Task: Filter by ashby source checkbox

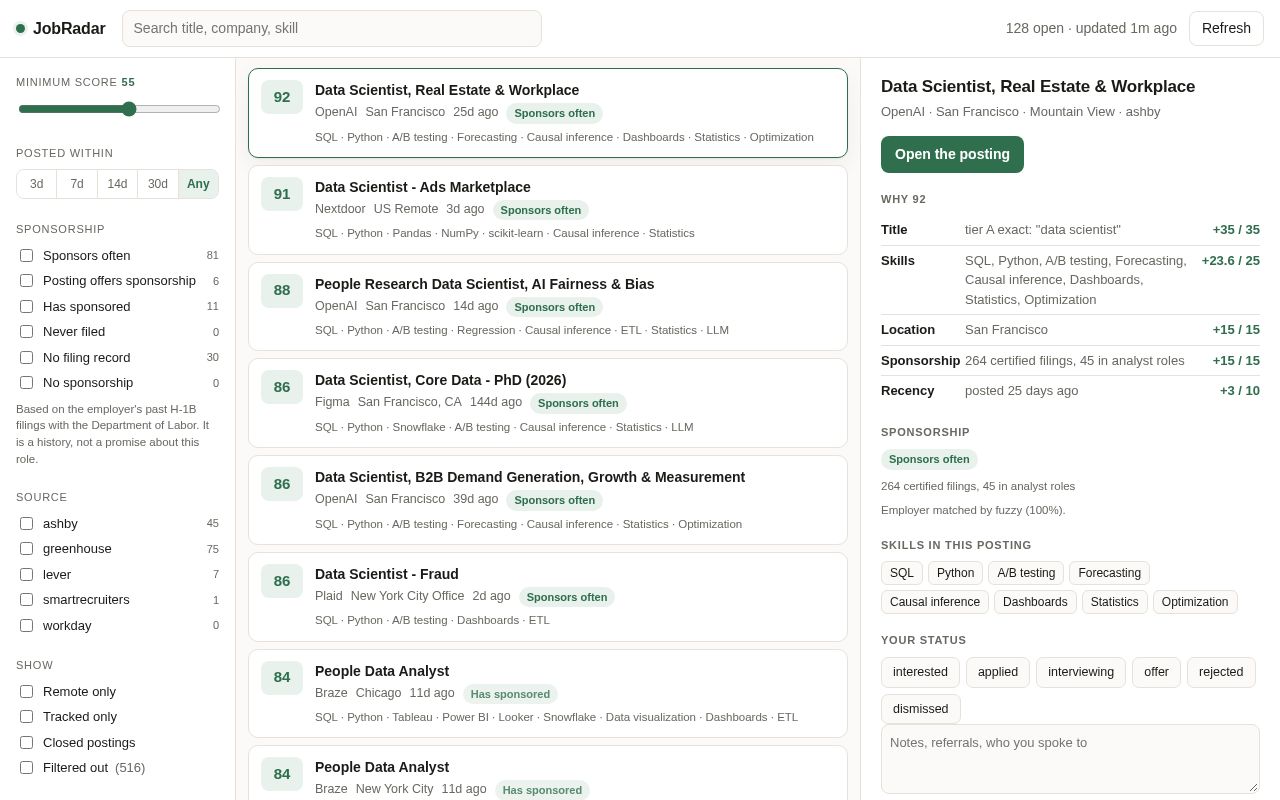Action: coord(26,523)
